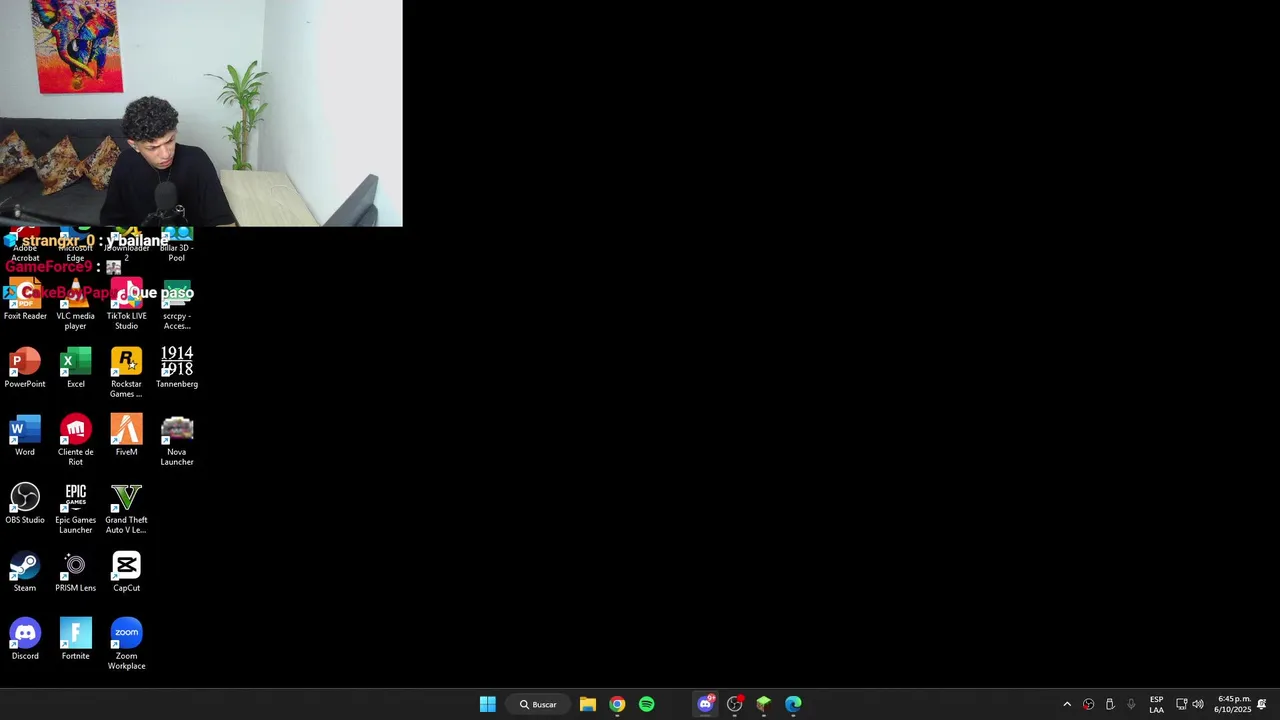Select the Cliente de Riot icon

pos(75,441)
